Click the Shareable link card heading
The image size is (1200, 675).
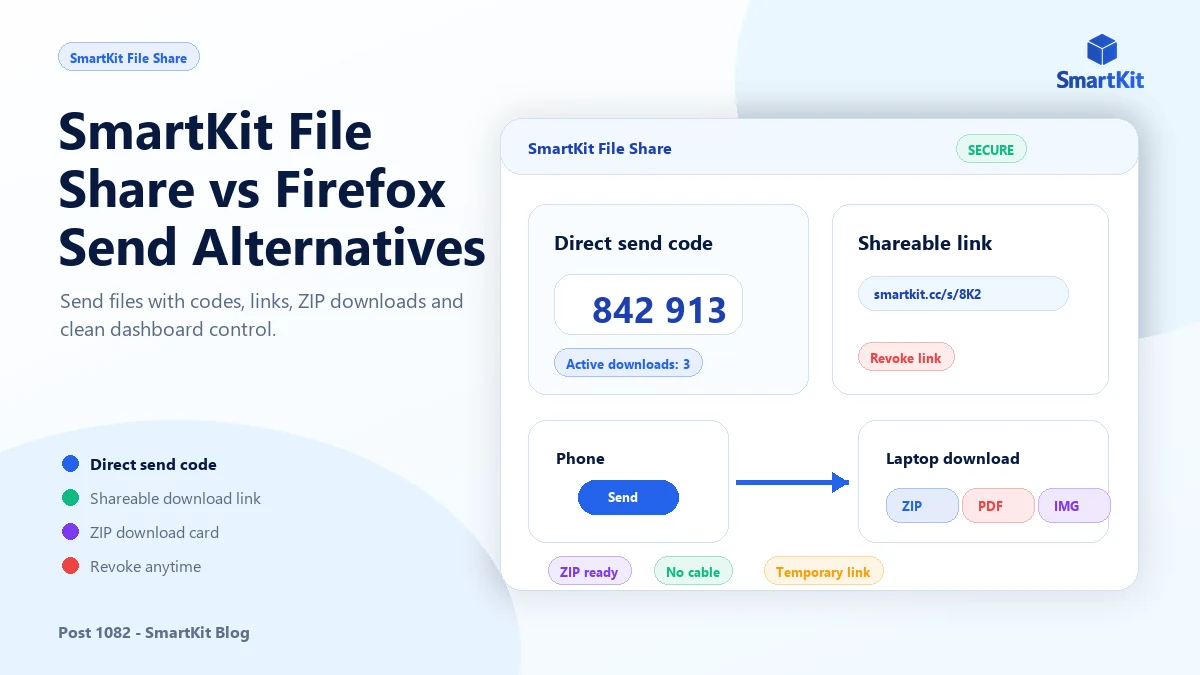(x=925, y=243)
